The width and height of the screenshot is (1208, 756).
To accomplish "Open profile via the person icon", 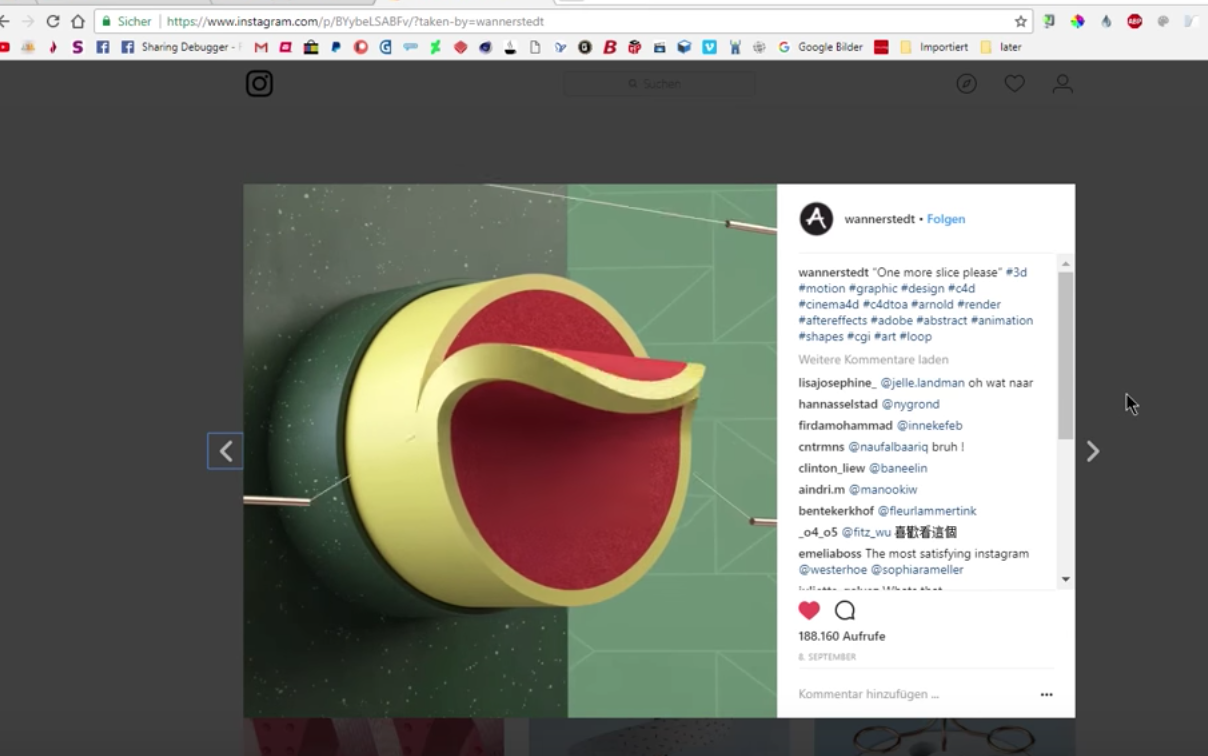I will [1062, 84].
